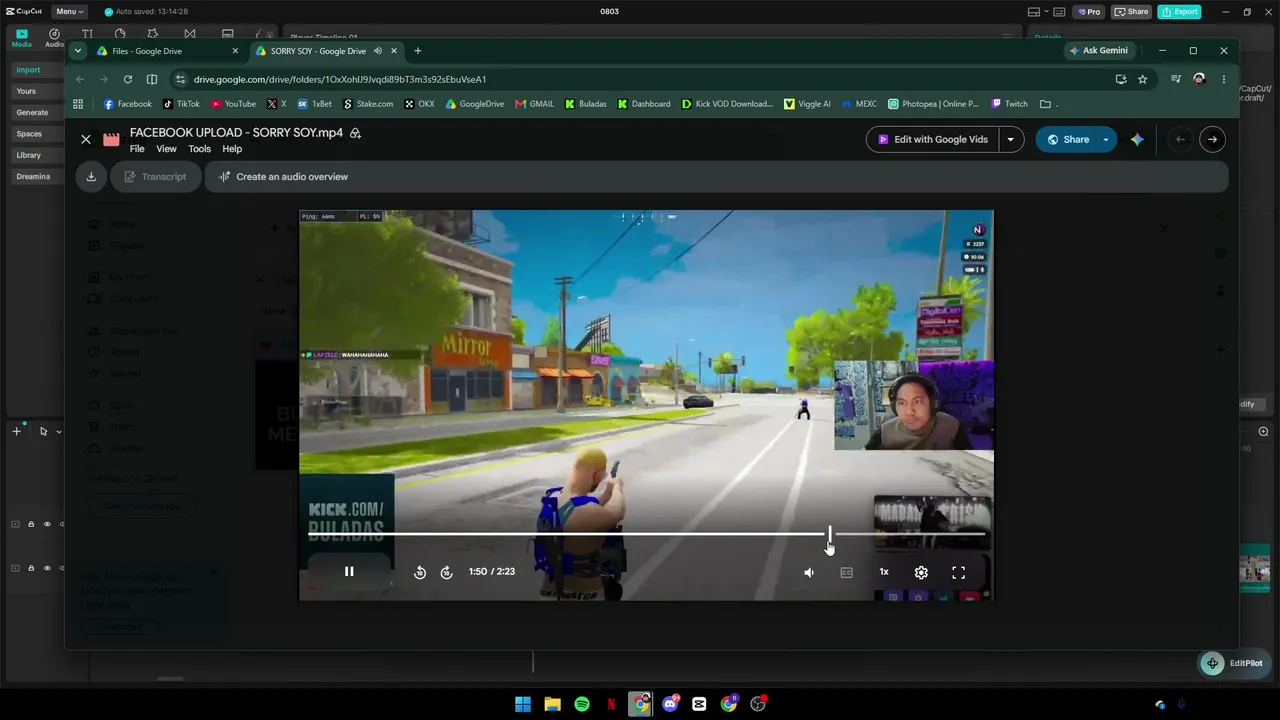Screen dimensions: 1280x720
Task: Rewind the video 10 seconds
Action: tap(420, 572)
